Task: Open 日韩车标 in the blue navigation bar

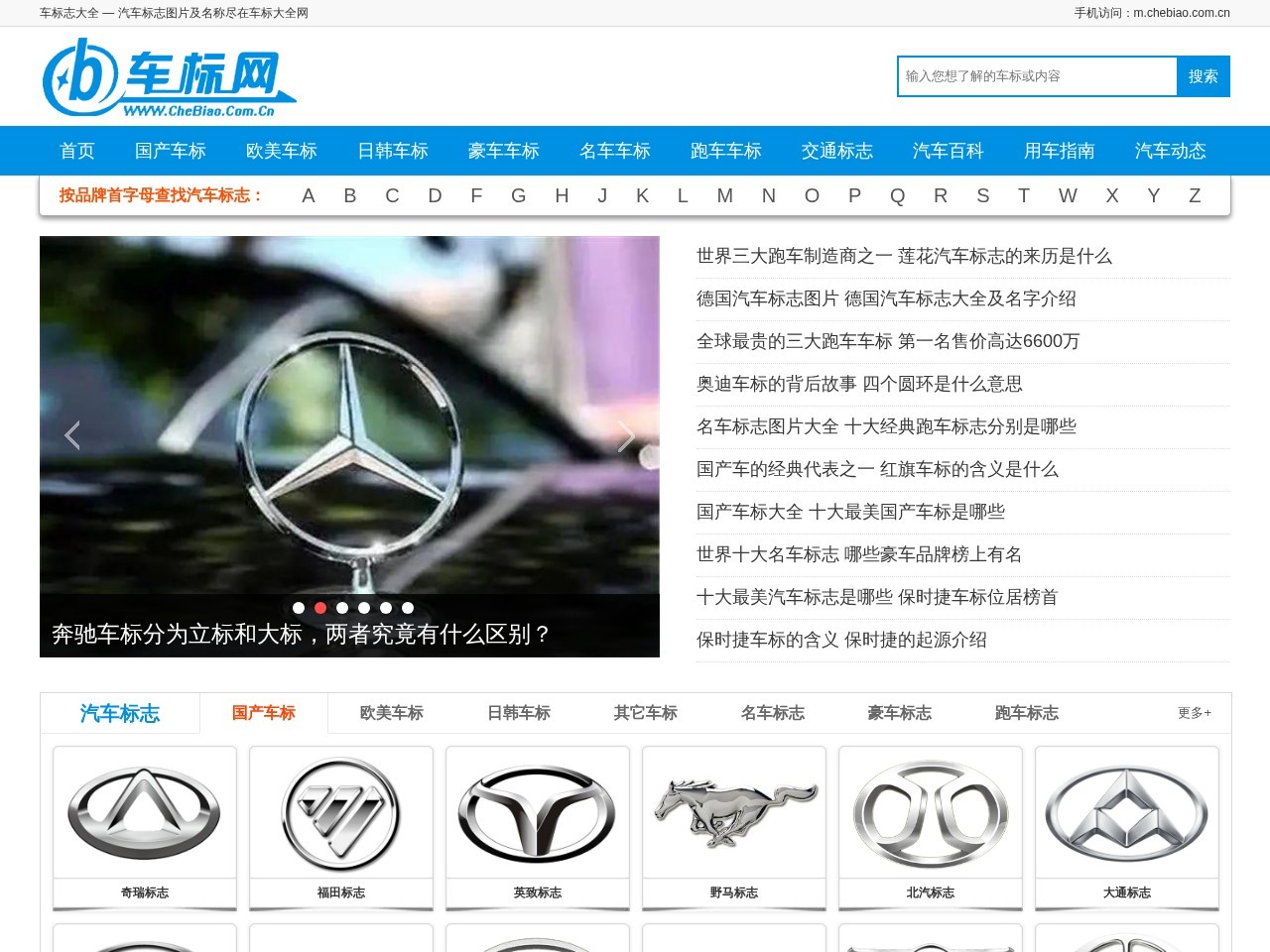Action: point(393,151)
